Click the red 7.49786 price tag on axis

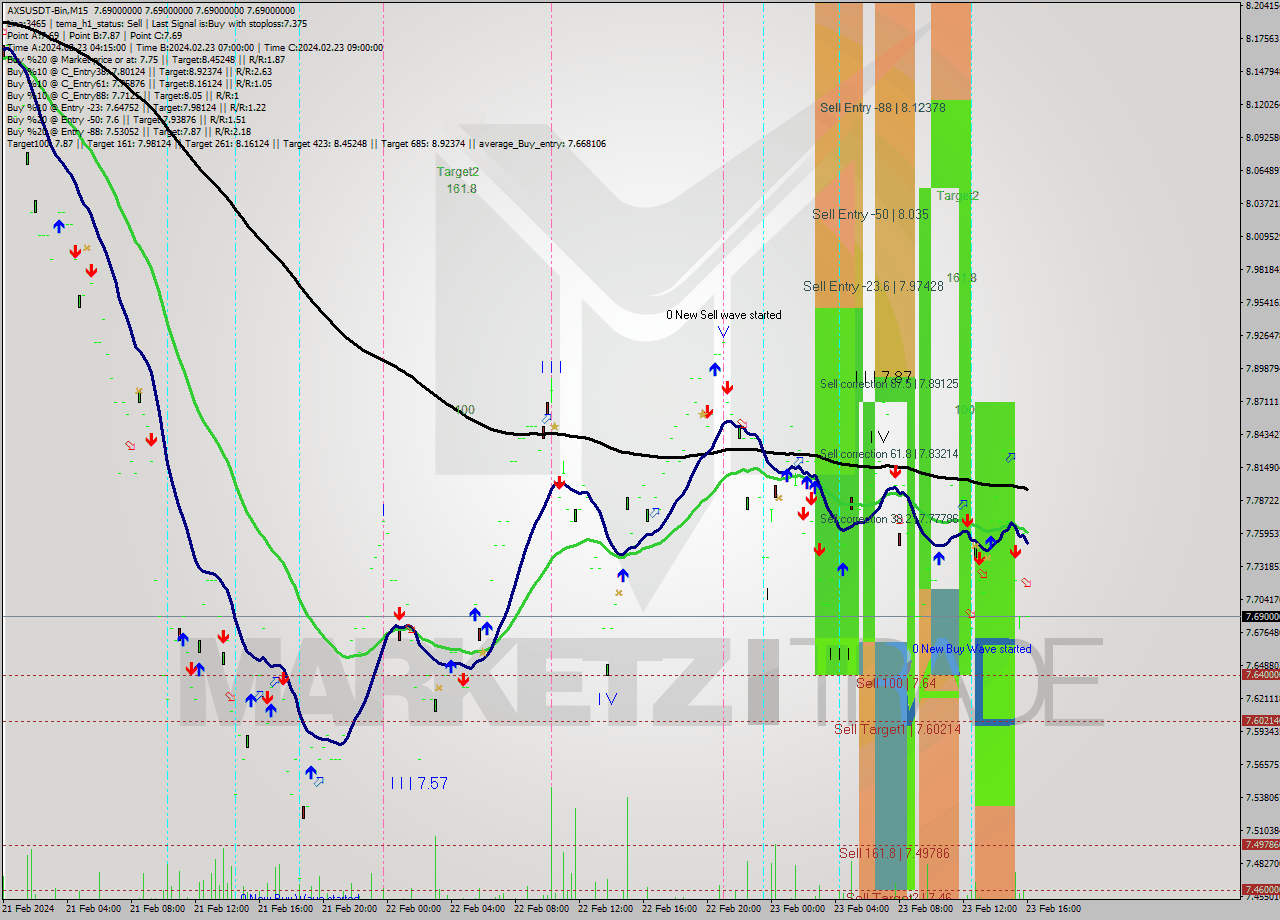coord(1260,845)
